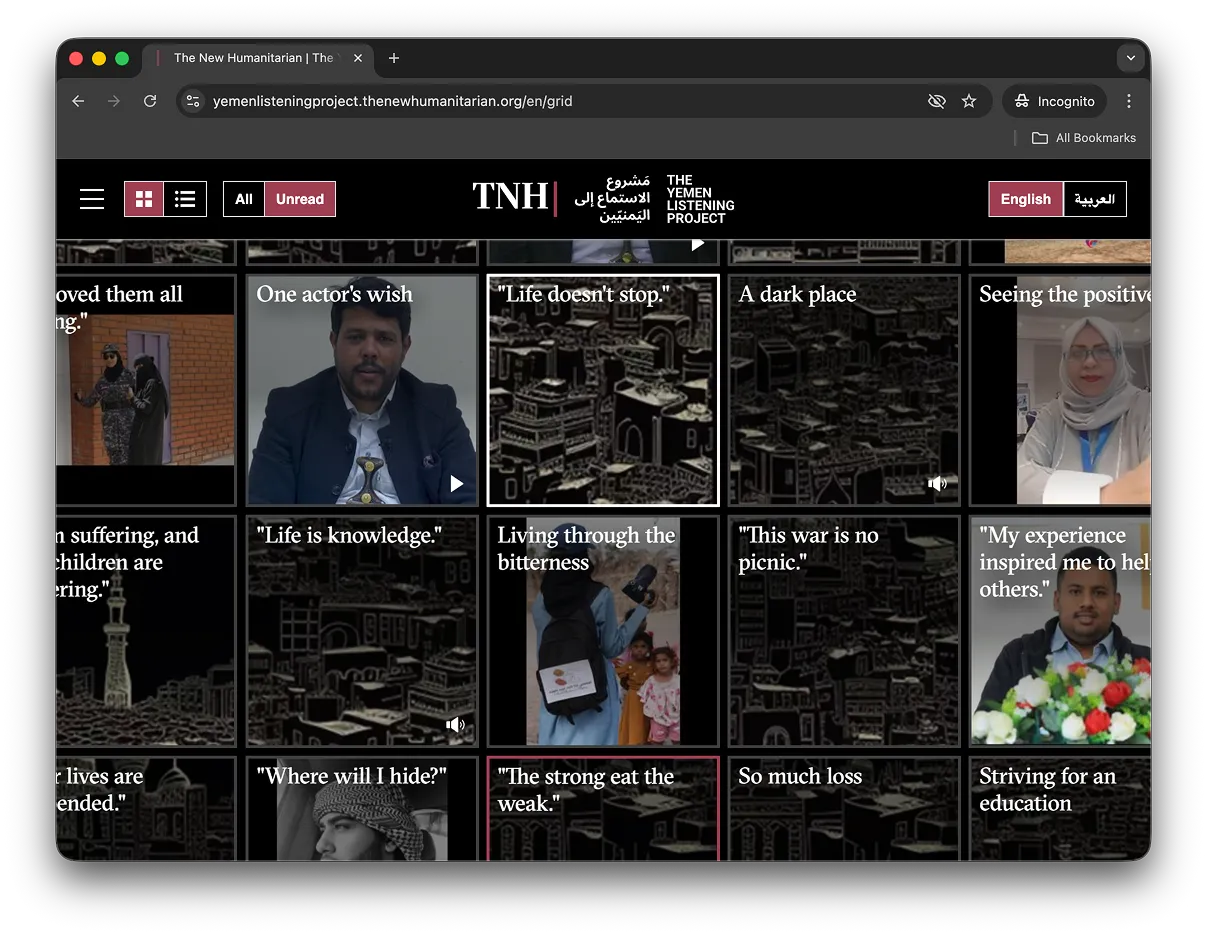Image resolution: width=1207 pixels, height=935 pixels.
Task: Switch language to Arabic
Action: [1094, 199]
